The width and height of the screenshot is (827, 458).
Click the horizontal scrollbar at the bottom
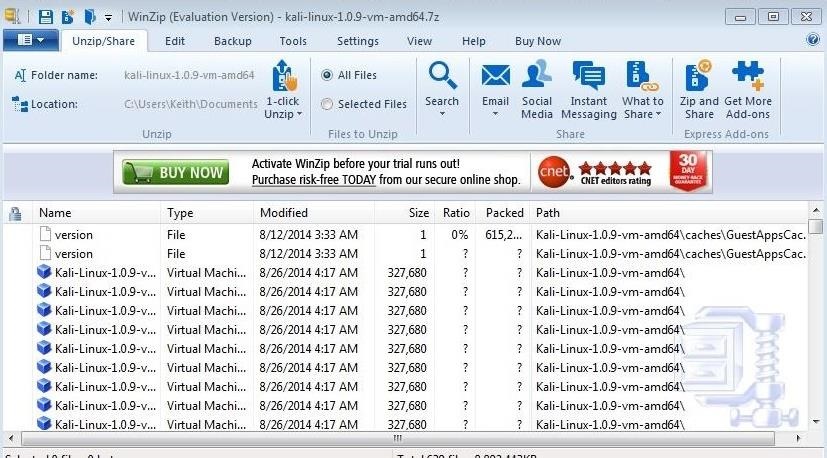(398, 438)
